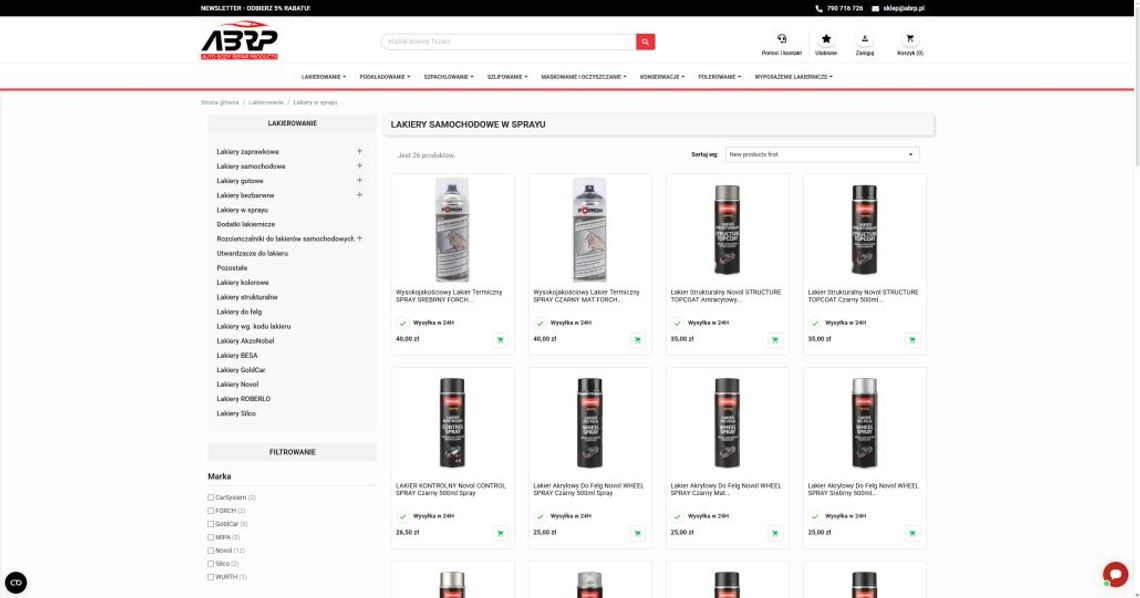Viewport: 1140px width, 598px height.
Task: Open the SZLIFOWANIE top menu
Action: pos(507,77)
